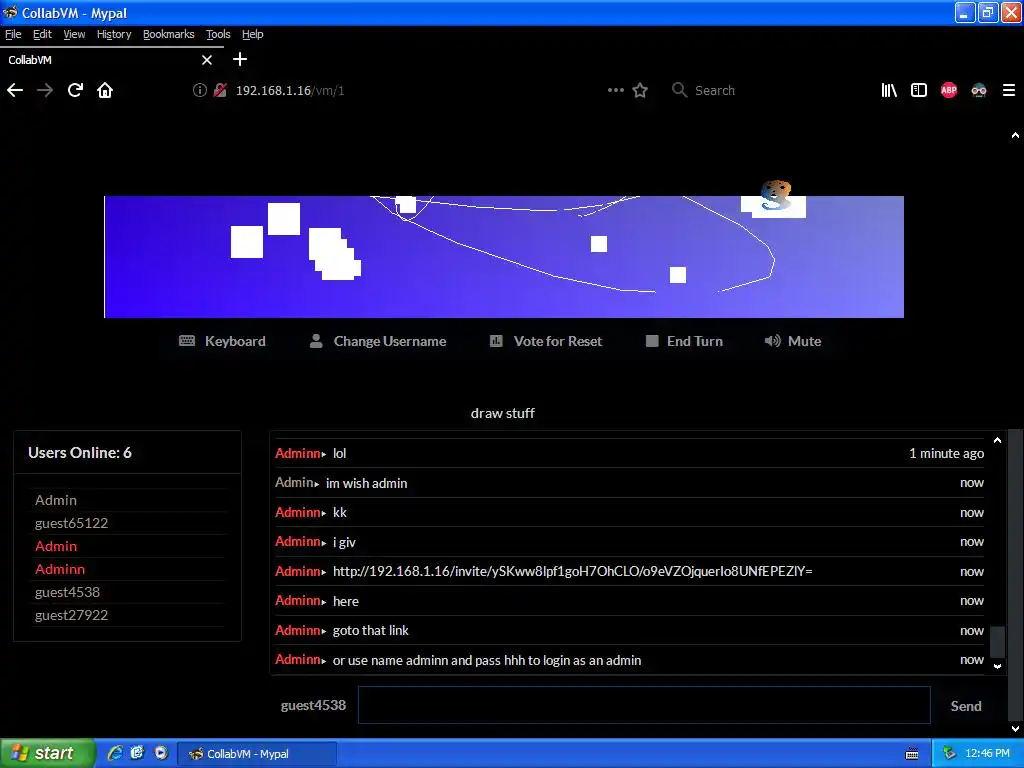The height and width of the screenshot is (768, 1024).
Task: Switch to CollabVM - Mypal taskbar button
Action: coord(257,754)
